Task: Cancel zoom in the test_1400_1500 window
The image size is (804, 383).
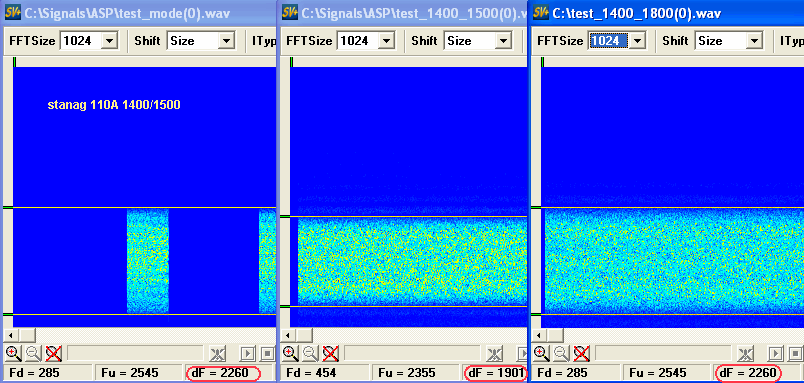Action: point(330,353)
